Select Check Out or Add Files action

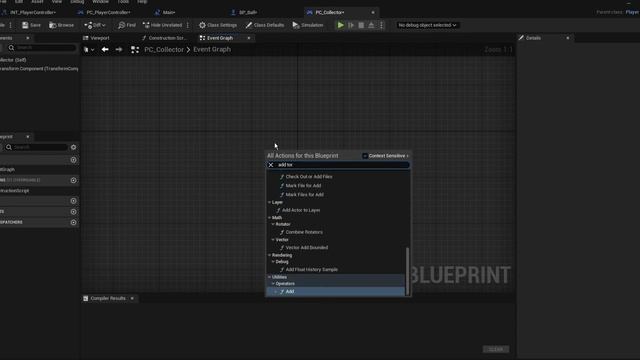(309, 177)
